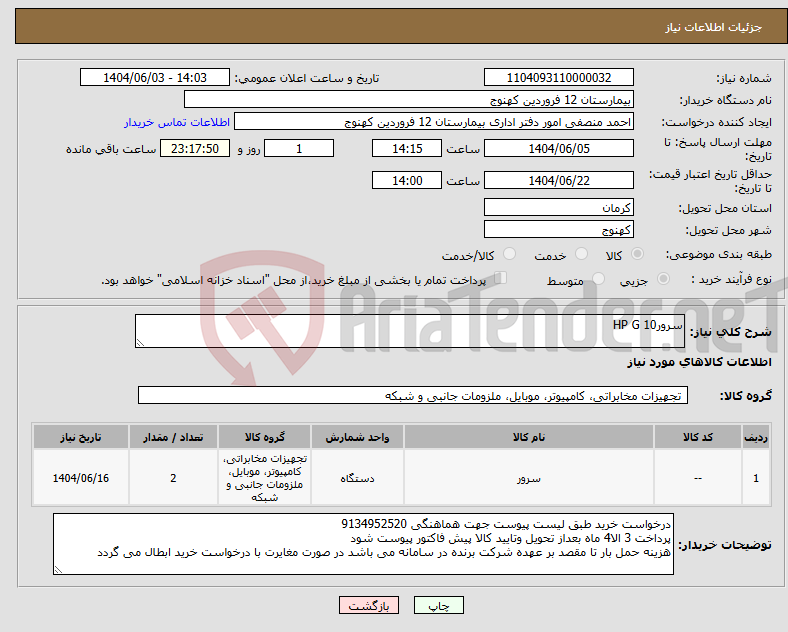Screen dimensions: 788x632
Task: Click the کد کالا column header
Action: pyautogui.click(x=698, y=437)
